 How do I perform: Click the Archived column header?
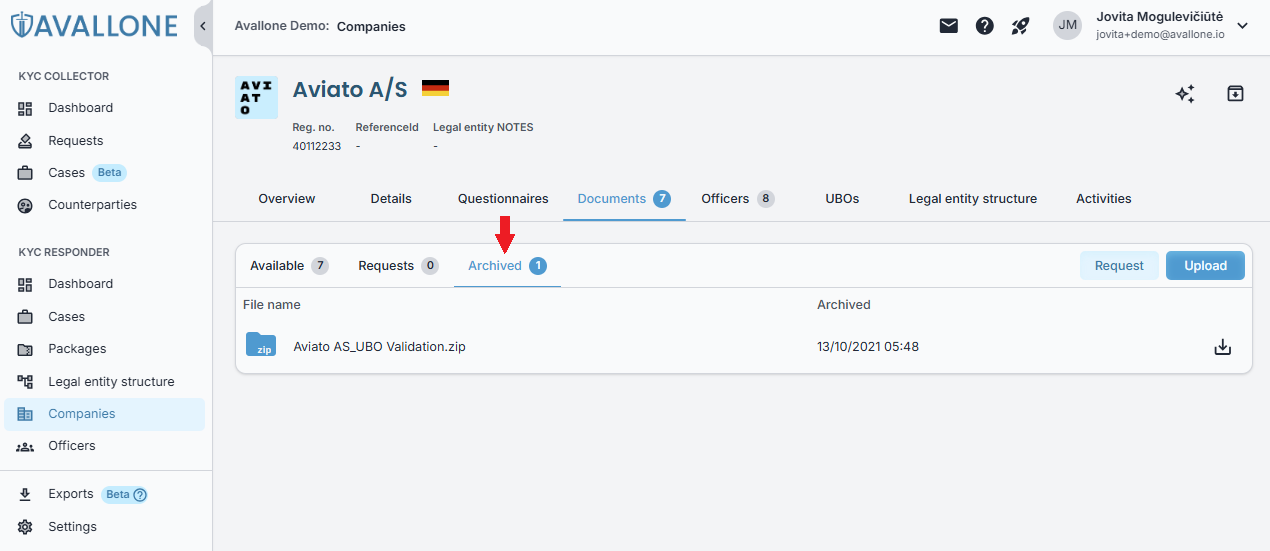tap(844, 305)
